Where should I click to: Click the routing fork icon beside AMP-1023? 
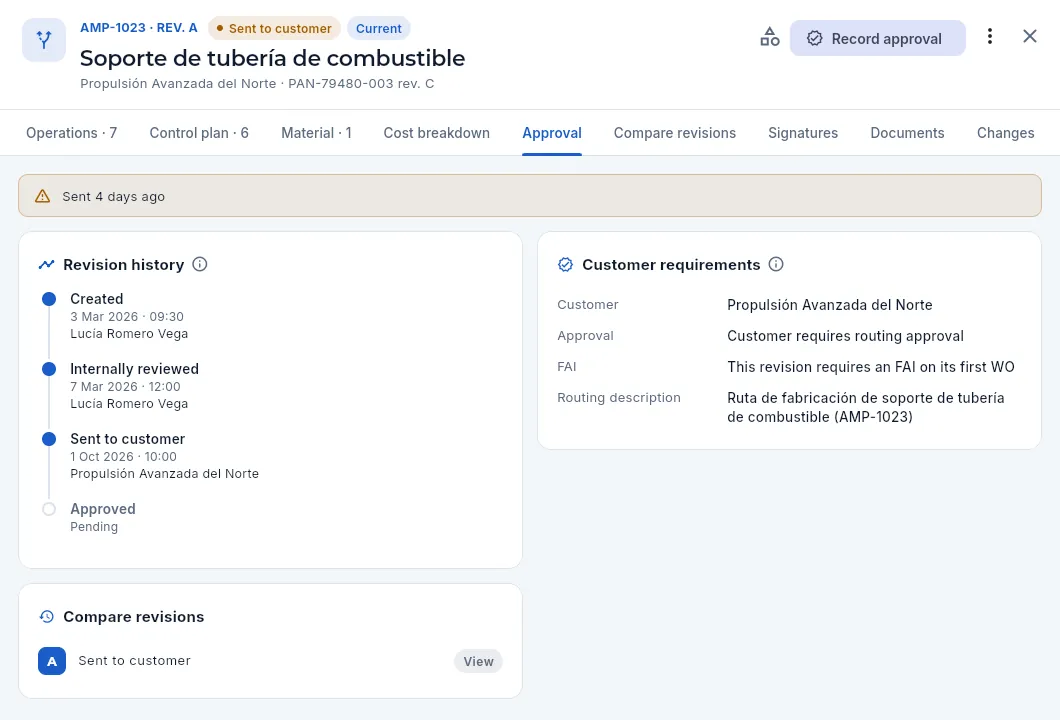point(44,40)
